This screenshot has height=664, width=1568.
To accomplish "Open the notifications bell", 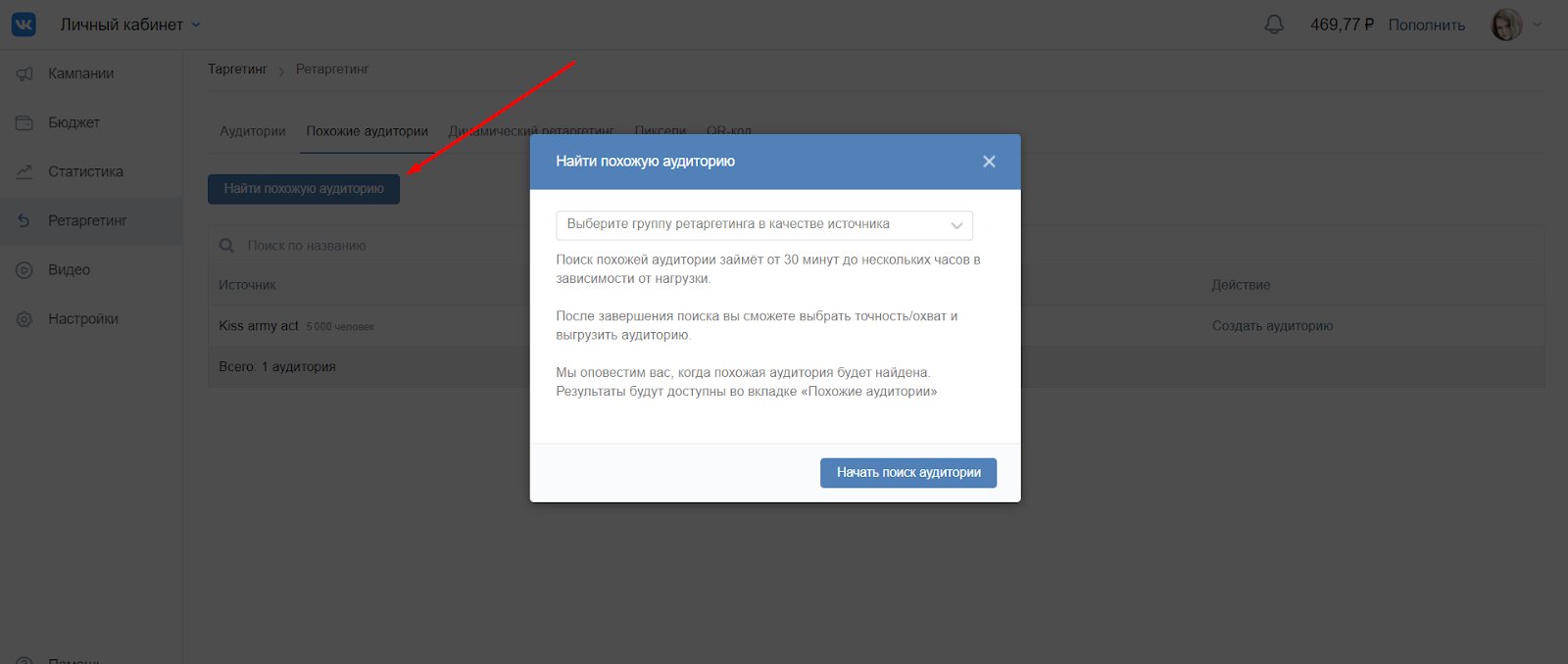I will [1274, 24].
